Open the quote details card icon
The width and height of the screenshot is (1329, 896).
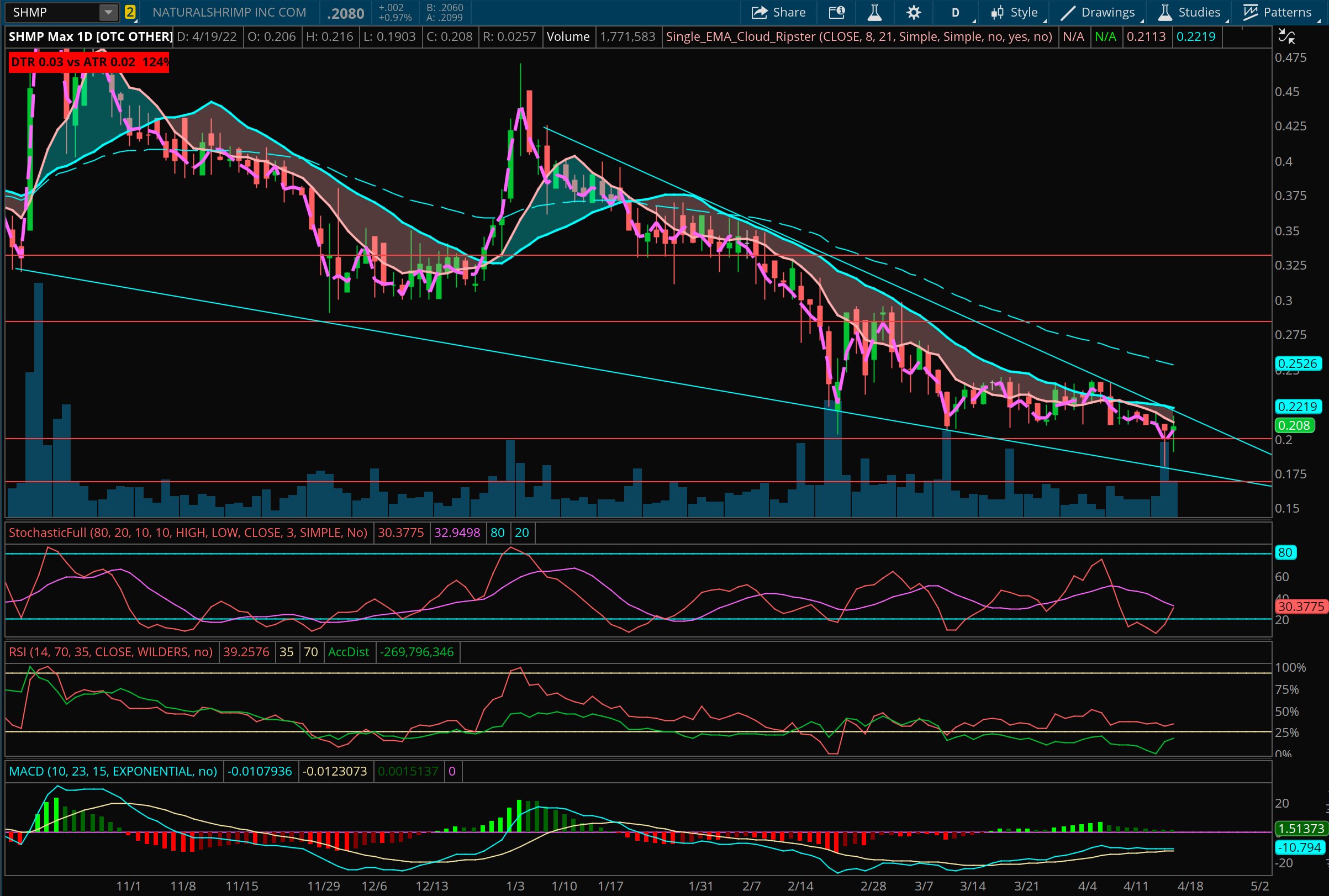click(x=837, y=12)
